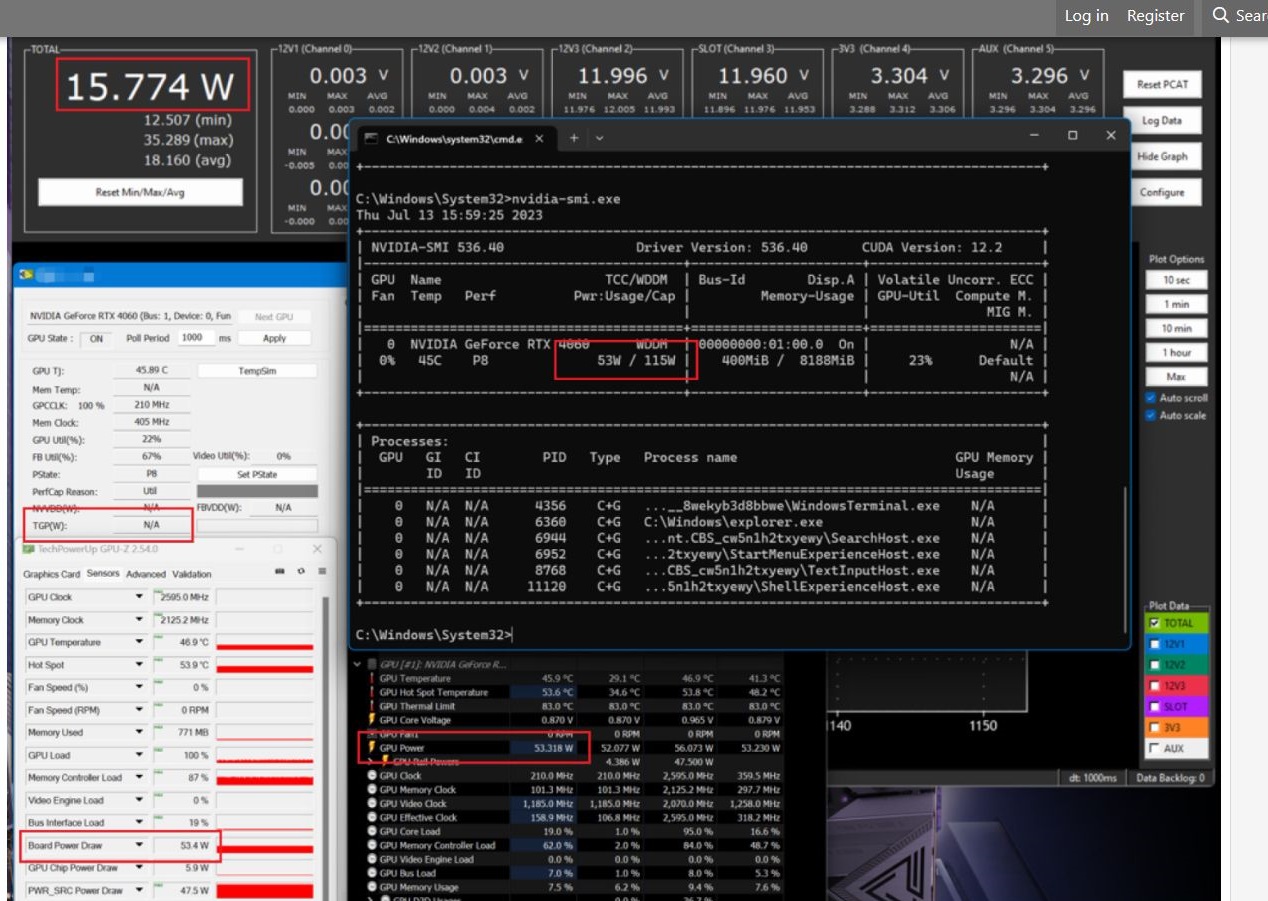Click icon beside GPU Memory Controller Load row
1268x901 pixels.
[372, 845]
